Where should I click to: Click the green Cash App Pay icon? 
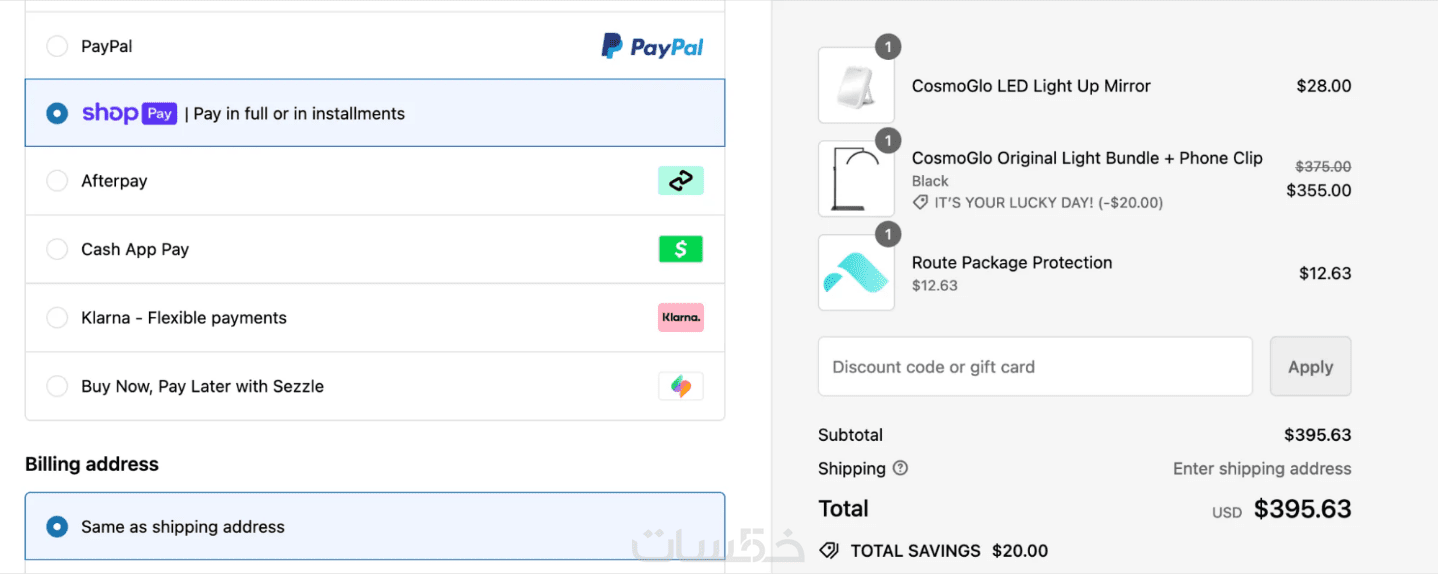(x=681, y=249)
